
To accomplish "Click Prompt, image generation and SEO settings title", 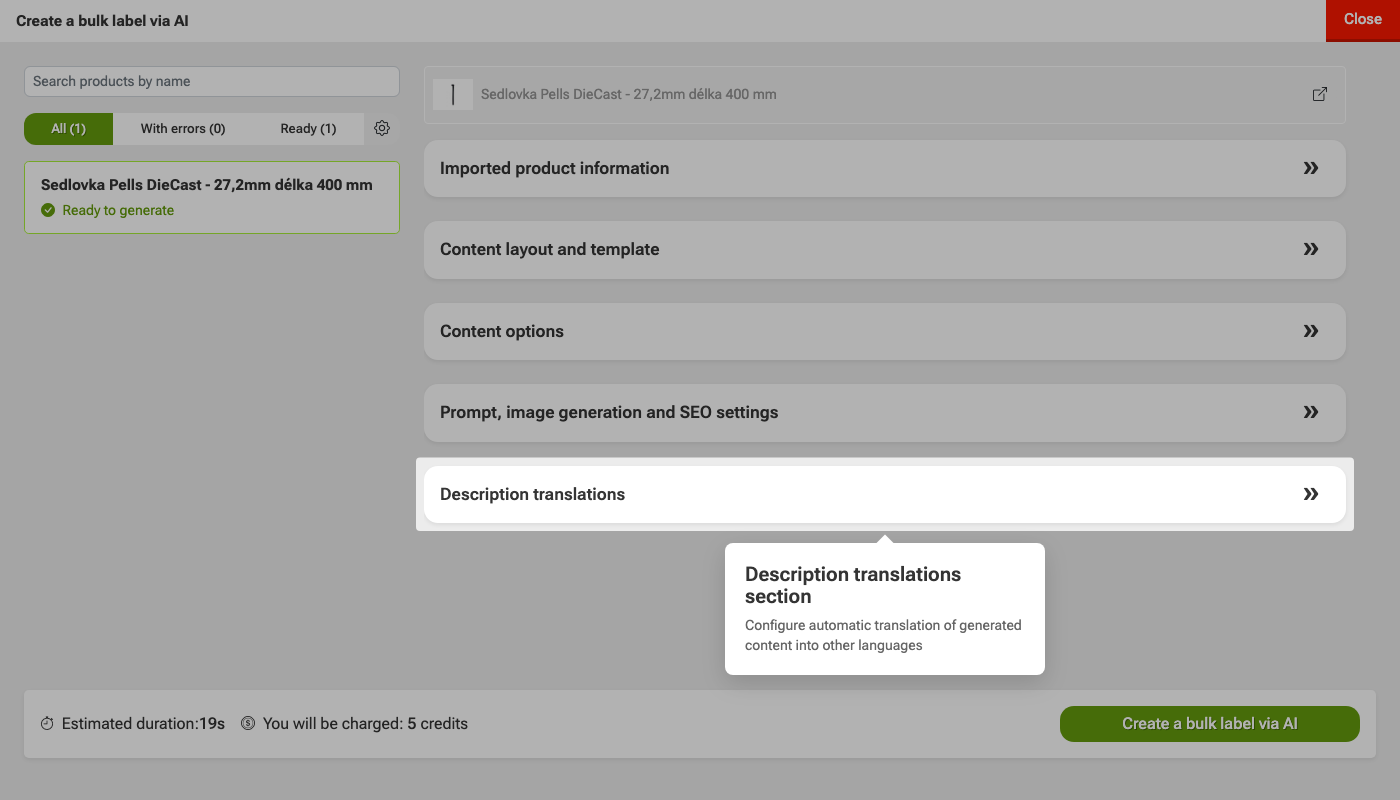I will coord(609,412).
